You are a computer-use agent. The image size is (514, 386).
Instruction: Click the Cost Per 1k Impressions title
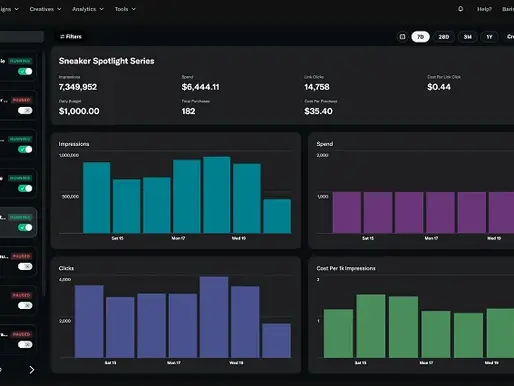tap(346, 268)
